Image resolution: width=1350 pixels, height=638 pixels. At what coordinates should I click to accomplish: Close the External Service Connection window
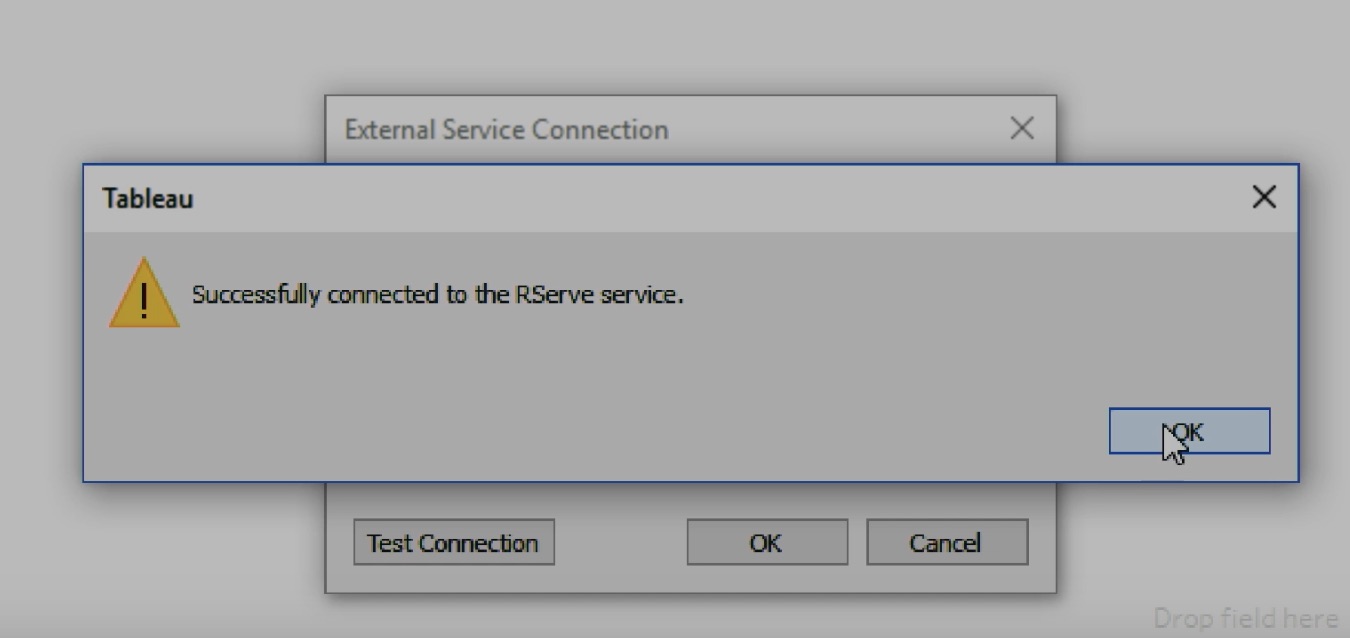(x=1021, y=128)
